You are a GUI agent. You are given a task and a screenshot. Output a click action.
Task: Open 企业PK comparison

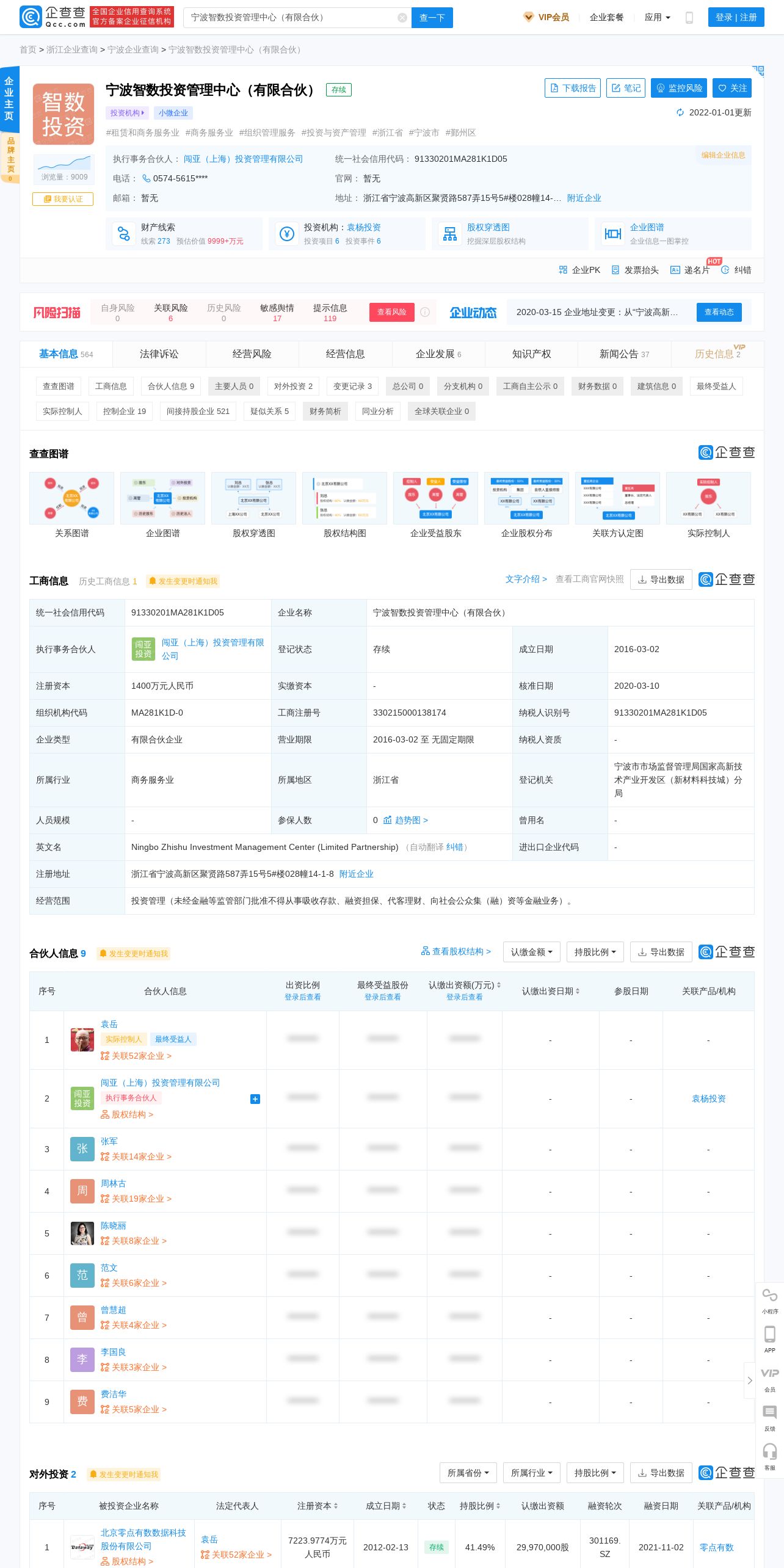(579, 270)
